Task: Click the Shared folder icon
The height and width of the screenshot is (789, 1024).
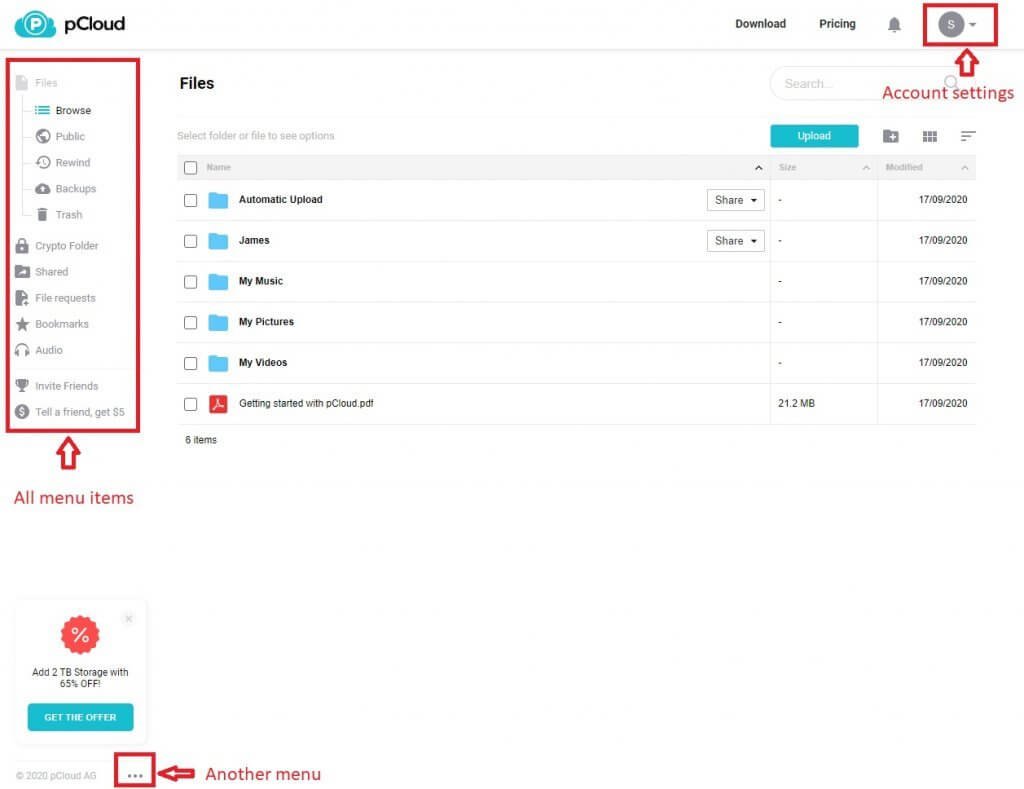Action: pos(22,272)
